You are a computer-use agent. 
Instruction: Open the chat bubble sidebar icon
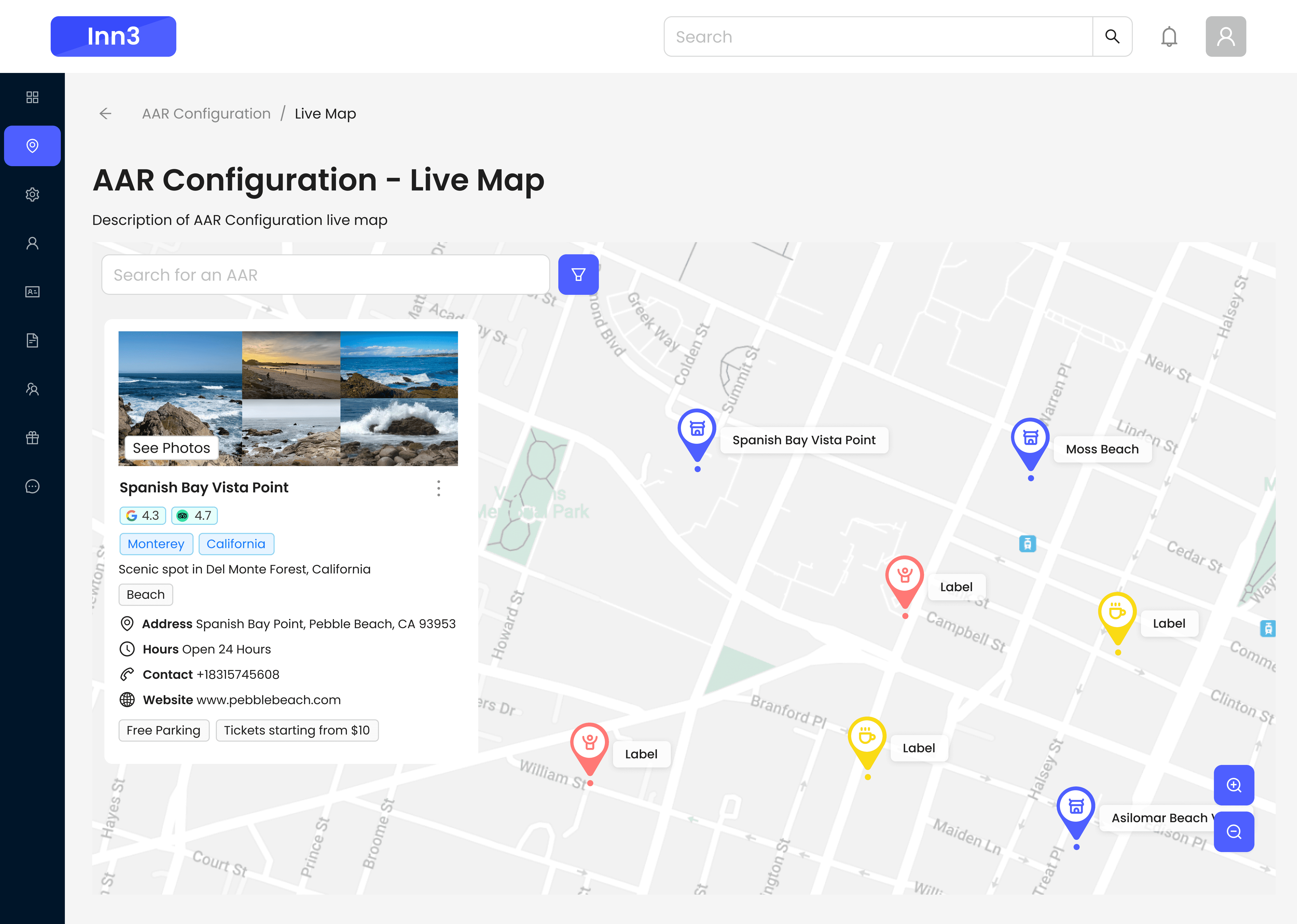click(x=32, y=487)
